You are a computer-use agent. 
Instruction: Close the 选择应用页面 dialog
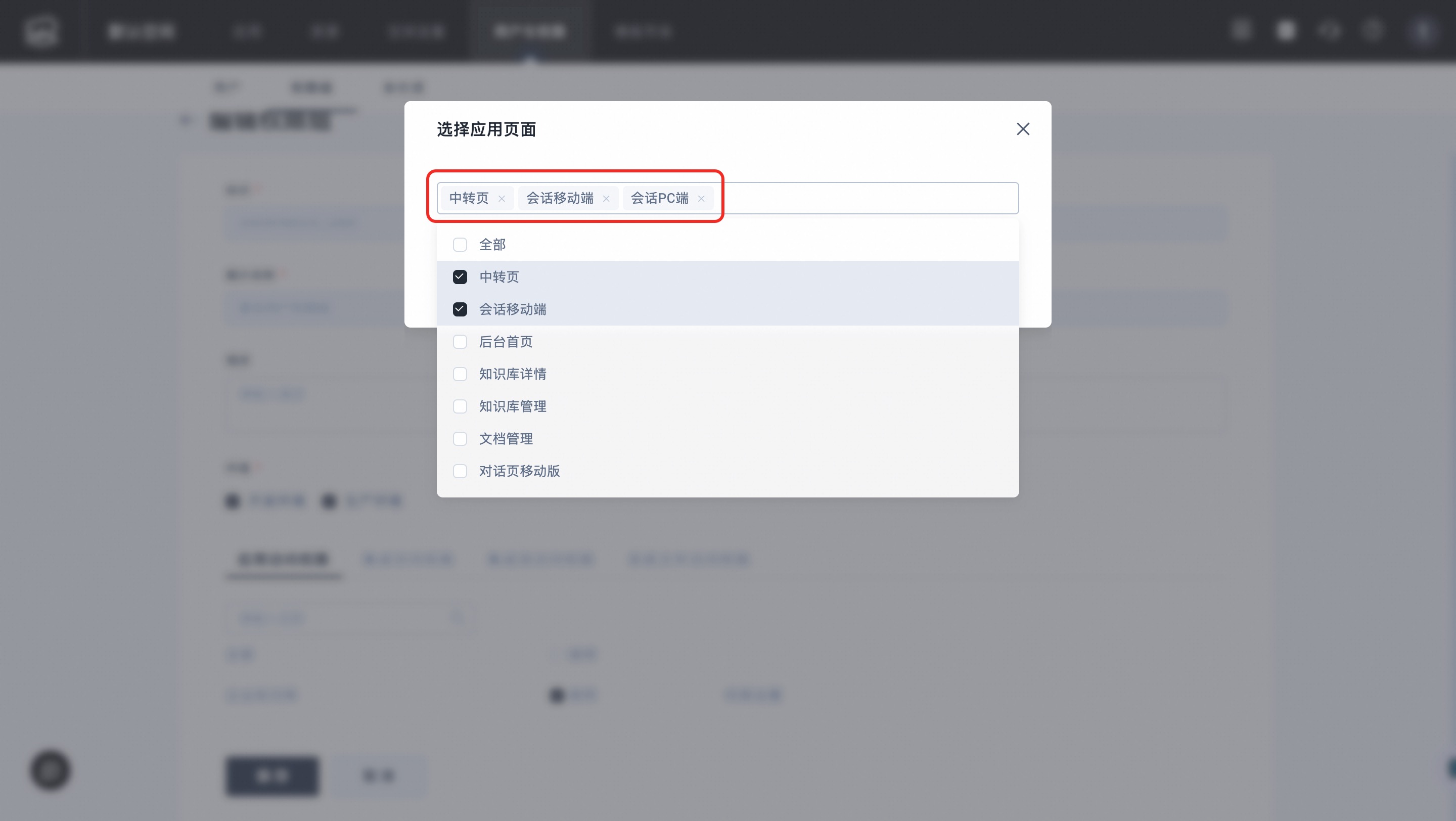tap(1022, 129)
